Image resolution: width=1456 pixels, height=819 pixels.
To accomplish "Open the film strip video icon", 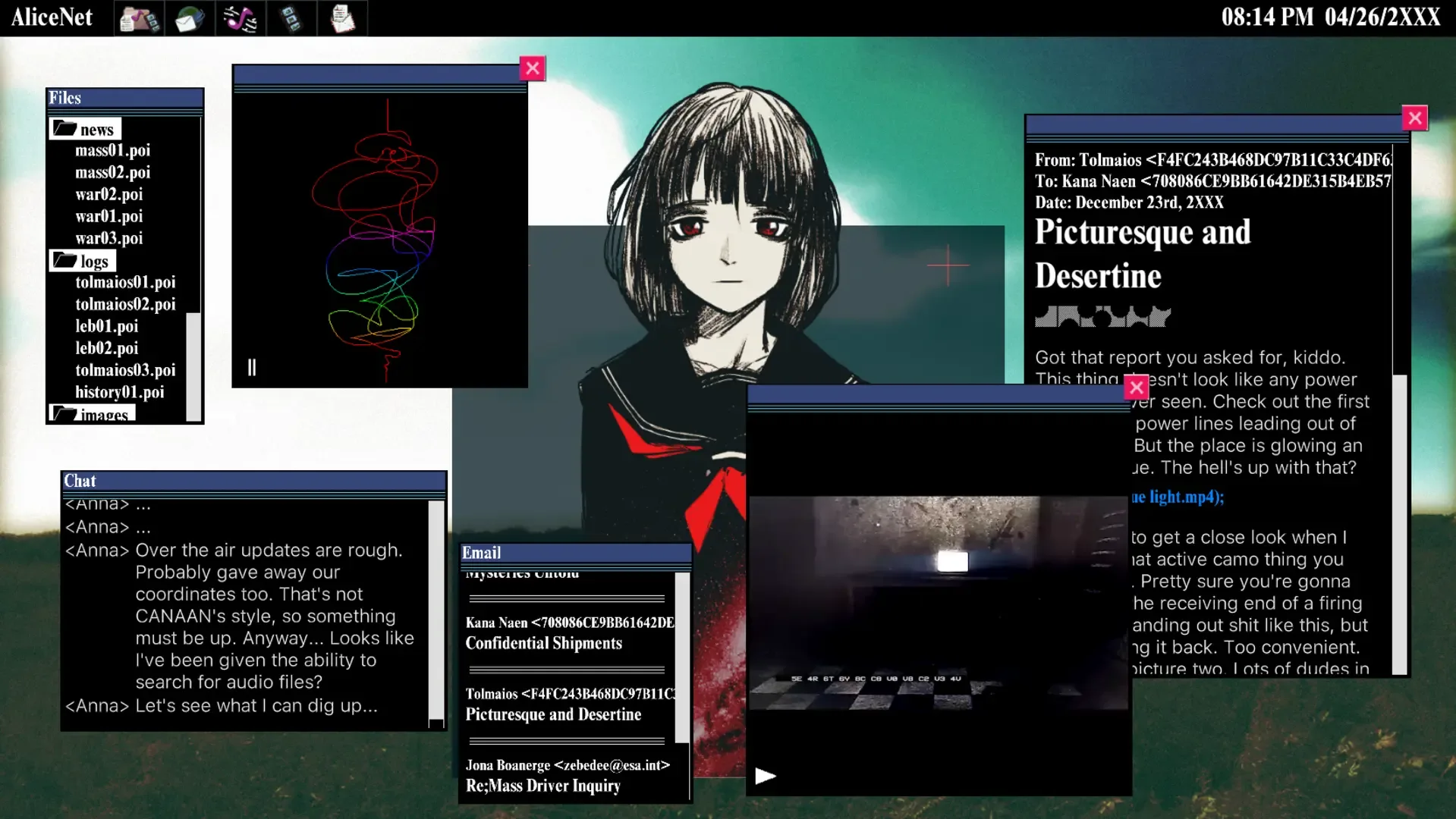I will pyautogui.click(x=291, y=18).
